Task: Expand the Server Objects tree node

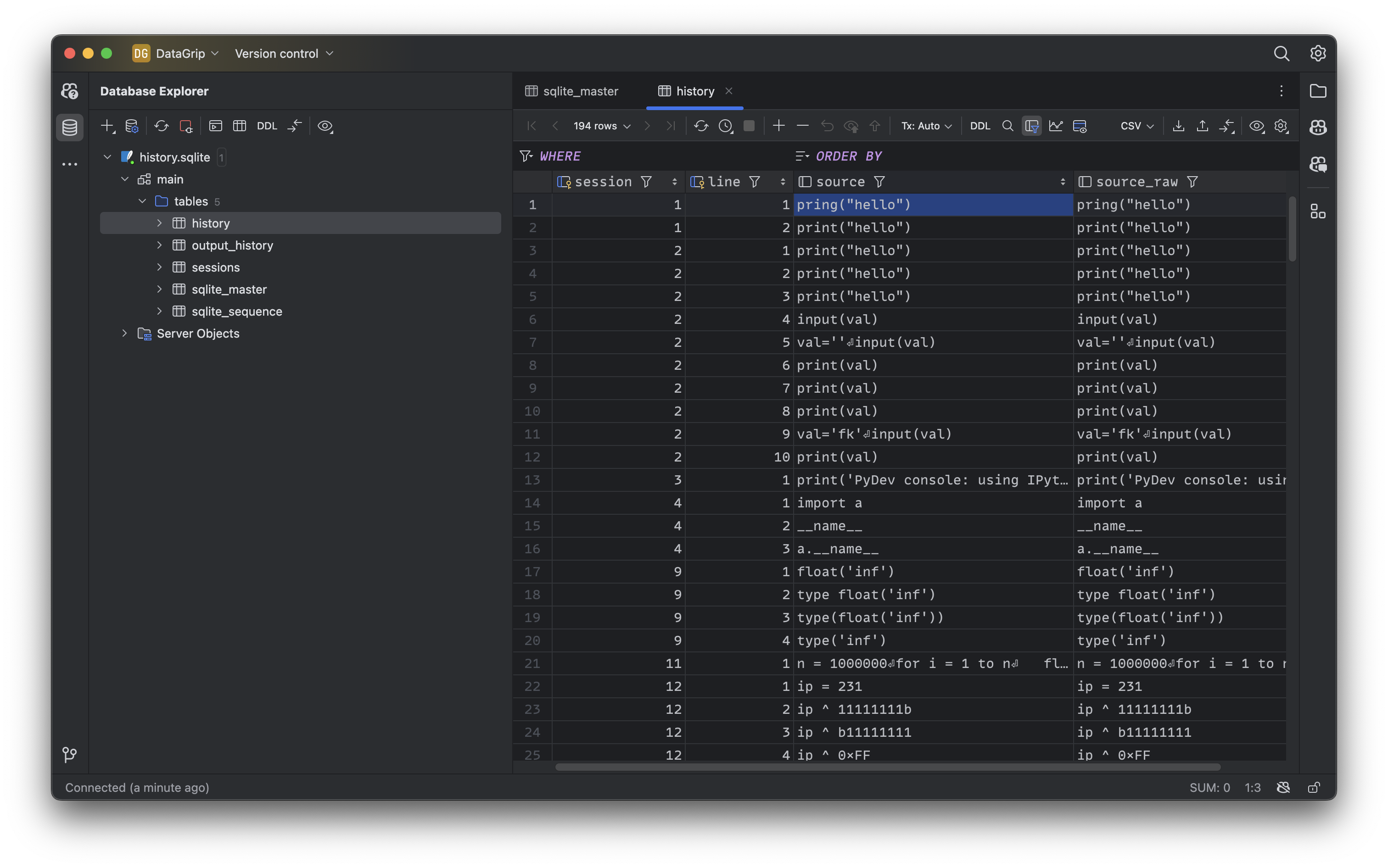Action: (x=124, y=333)
